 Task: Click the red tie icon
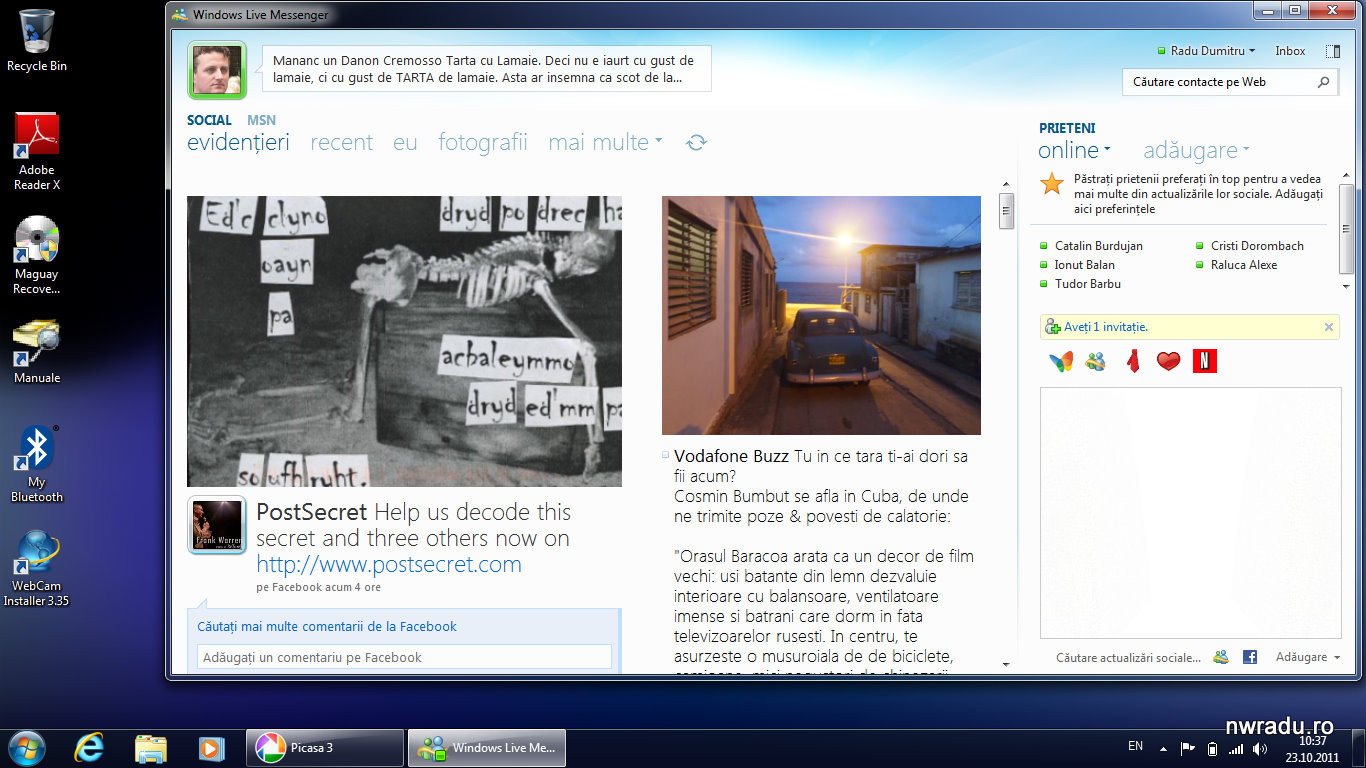[x=1133, y=361]
